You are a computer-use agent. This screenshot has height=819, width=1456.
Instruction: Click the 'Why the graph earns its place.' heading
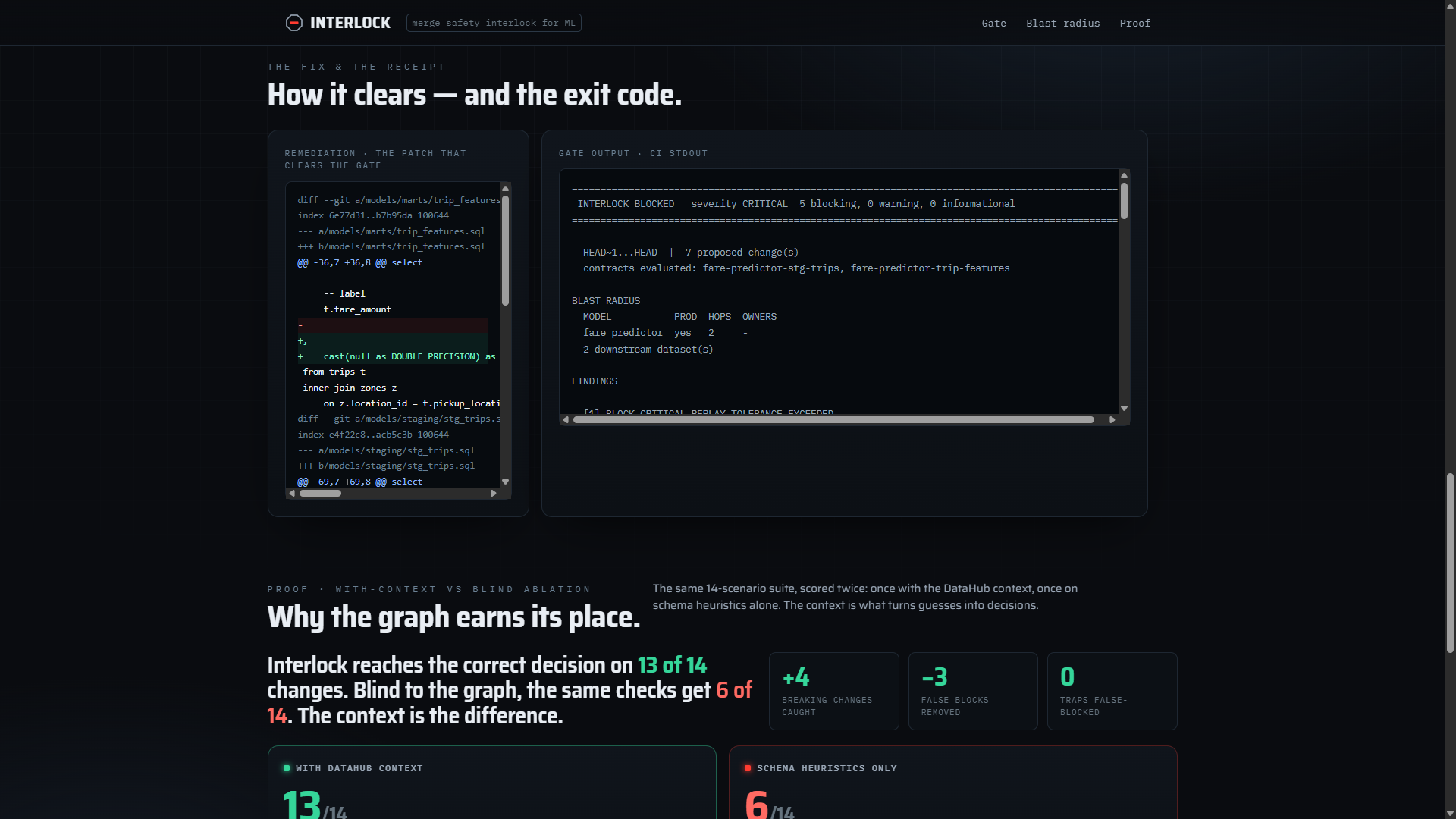click(453, 617)
